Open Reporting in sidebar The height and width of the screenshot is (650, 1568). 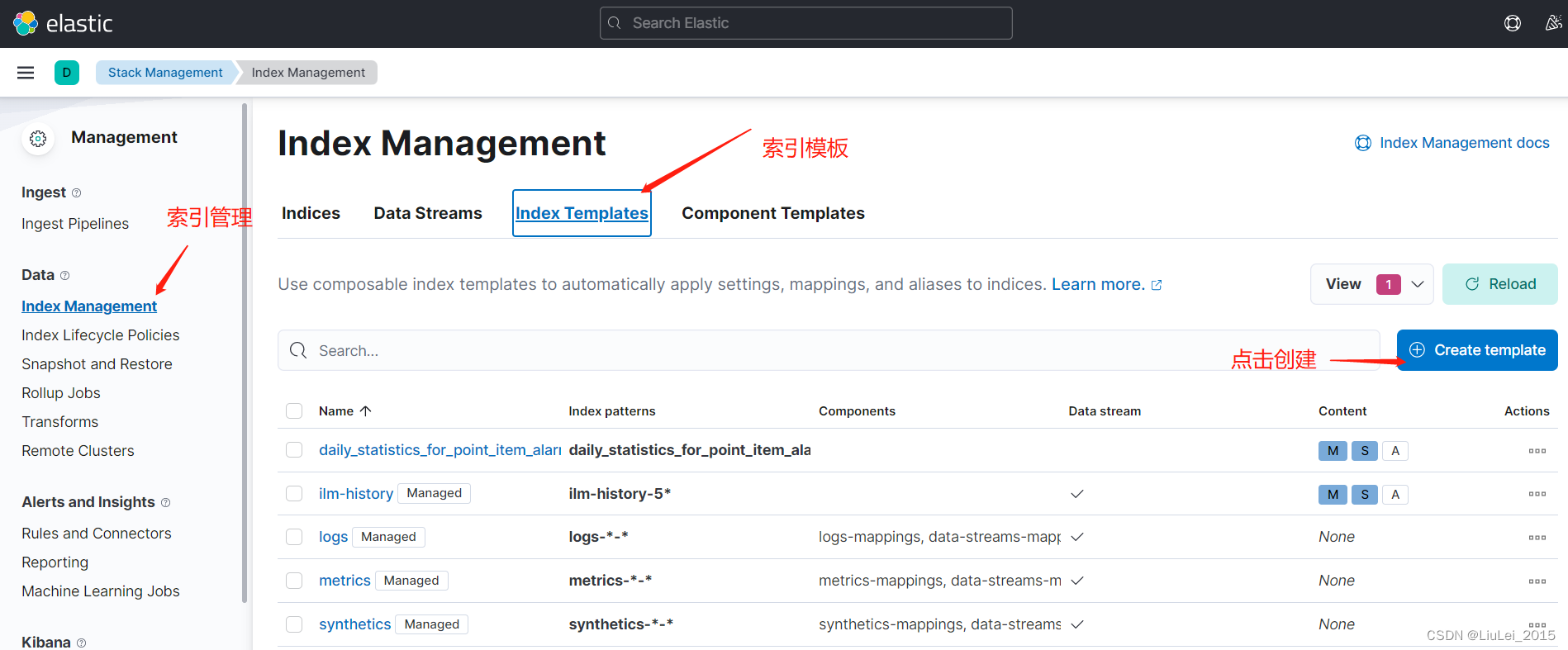(55, 562)
